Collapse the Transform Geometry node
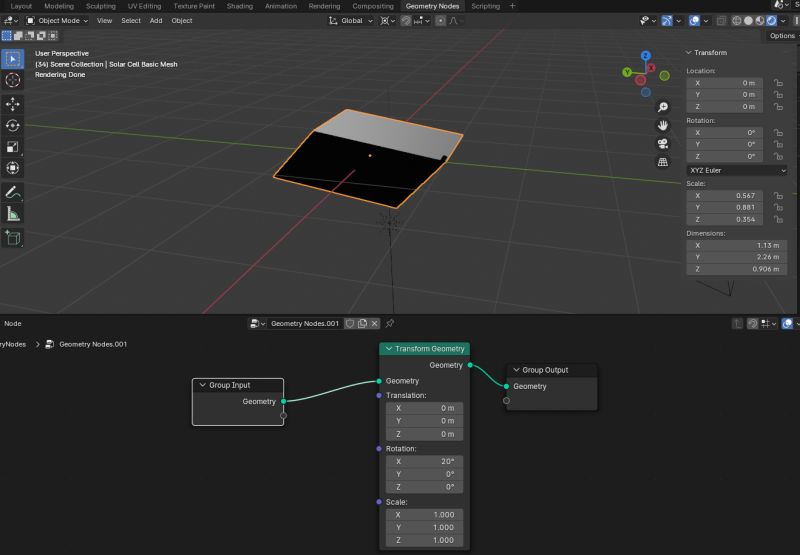Screen dimensions: 800x555 (x=389, y=349)
